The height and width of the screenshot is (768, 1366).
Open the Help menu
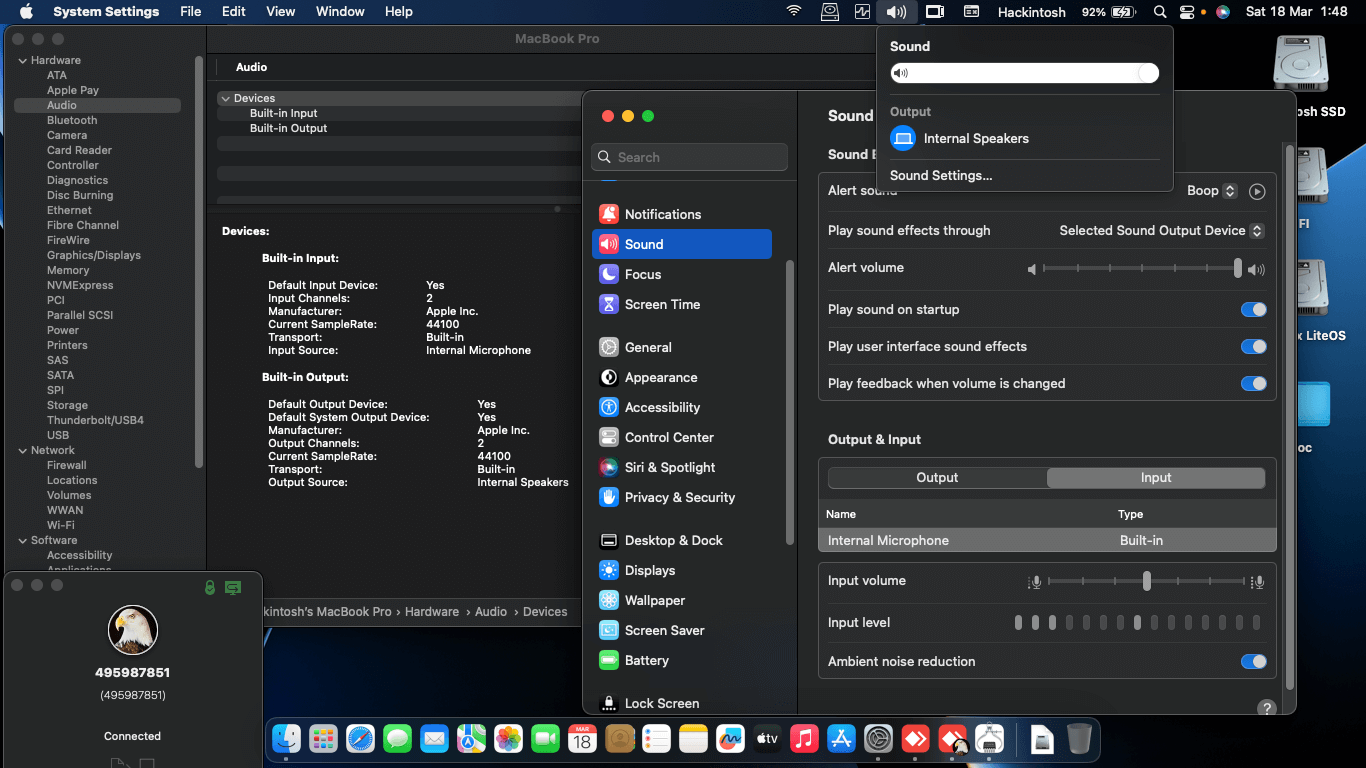coord(399,12)
